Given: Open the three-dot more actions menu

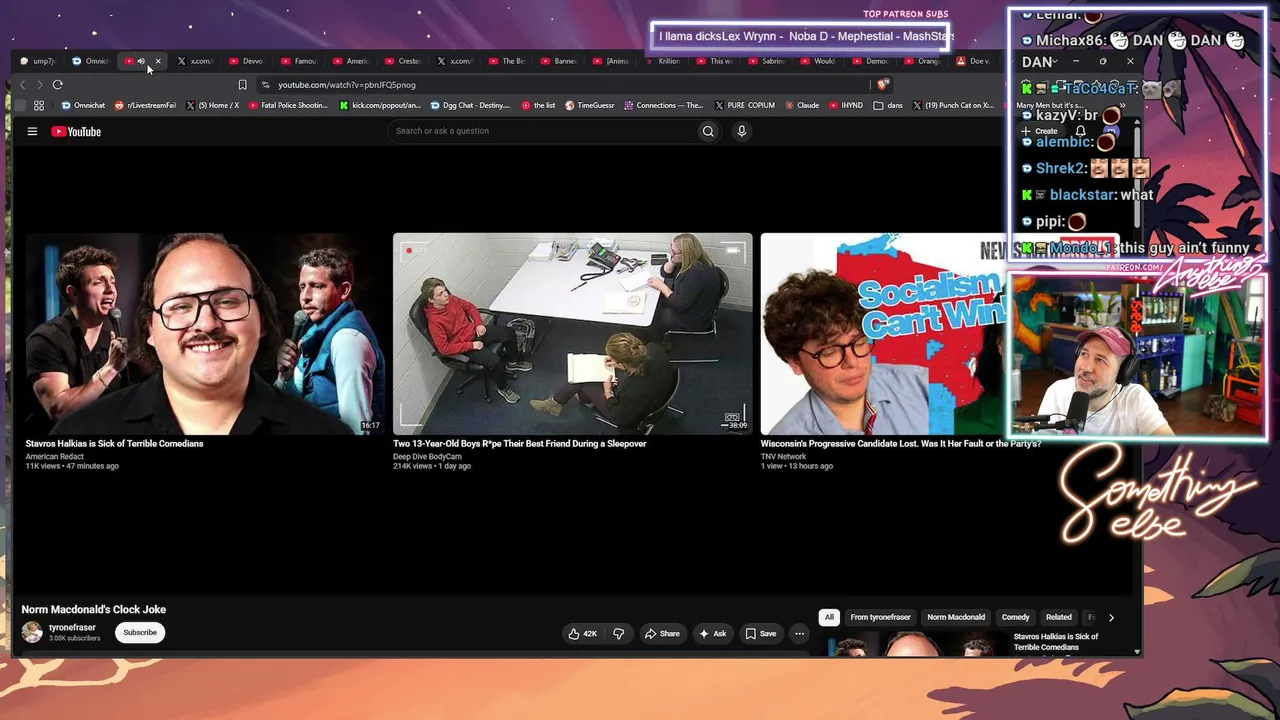Looking at the screenshot, I should point(799,633).
